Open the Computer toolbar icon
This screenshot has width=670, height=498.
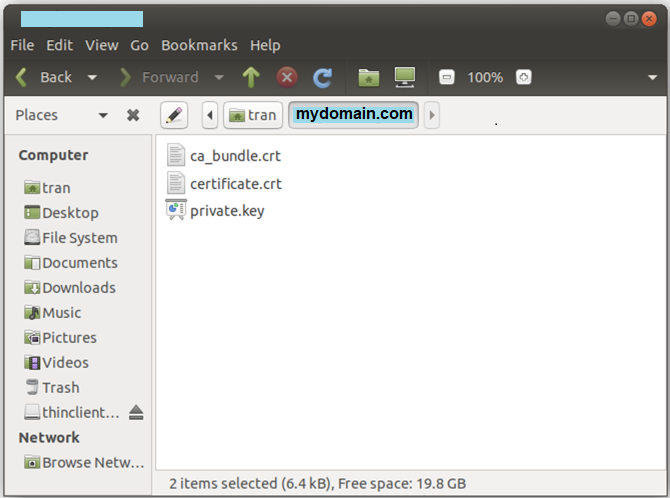pyautogui.click(x=404, y=78)
